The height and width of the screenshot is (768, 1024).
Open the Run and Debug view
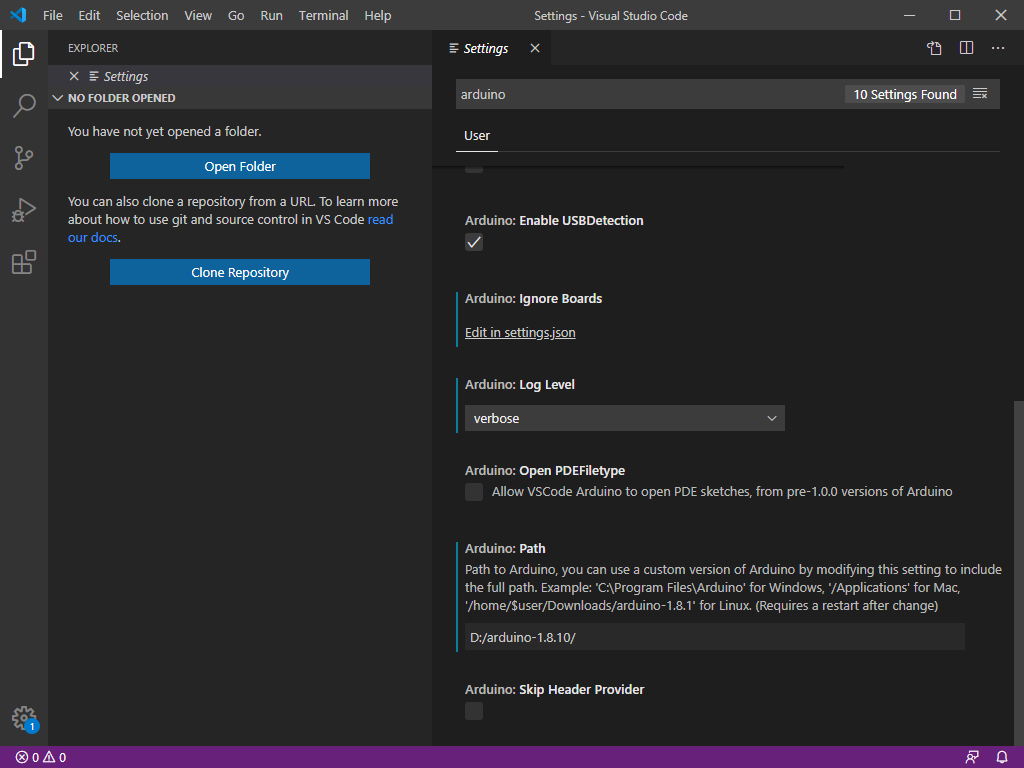24,210
